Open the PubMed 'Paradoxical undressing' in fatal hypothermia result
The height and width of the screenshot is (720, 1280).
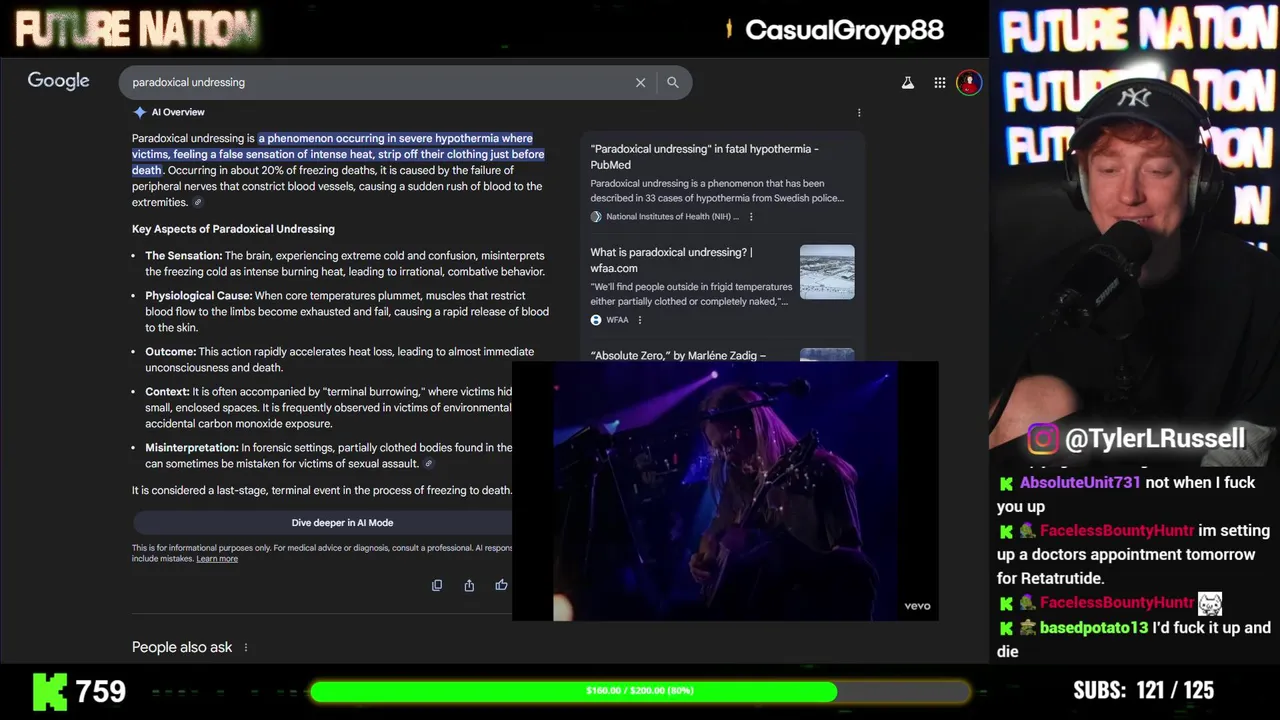704,156
